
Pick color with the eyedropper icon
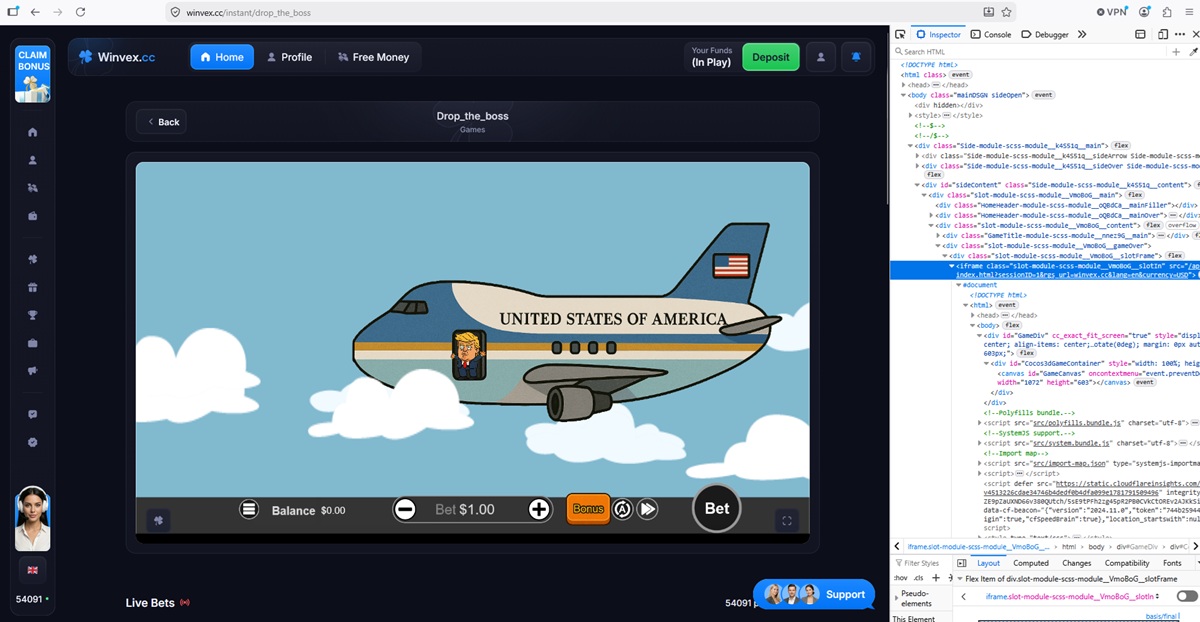point(1193,51)
